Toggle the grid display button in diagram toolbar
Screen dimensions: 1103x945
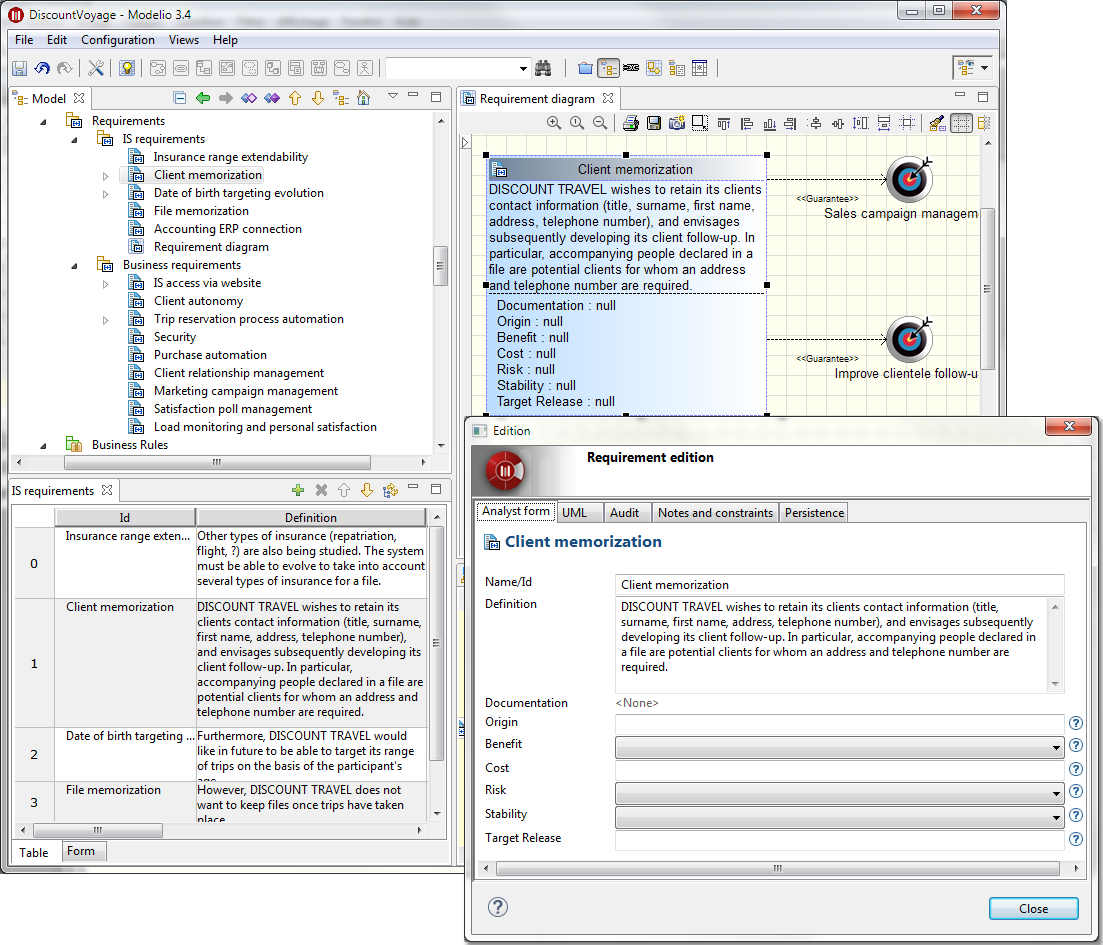pyautogui.click(x=961, y=123)
